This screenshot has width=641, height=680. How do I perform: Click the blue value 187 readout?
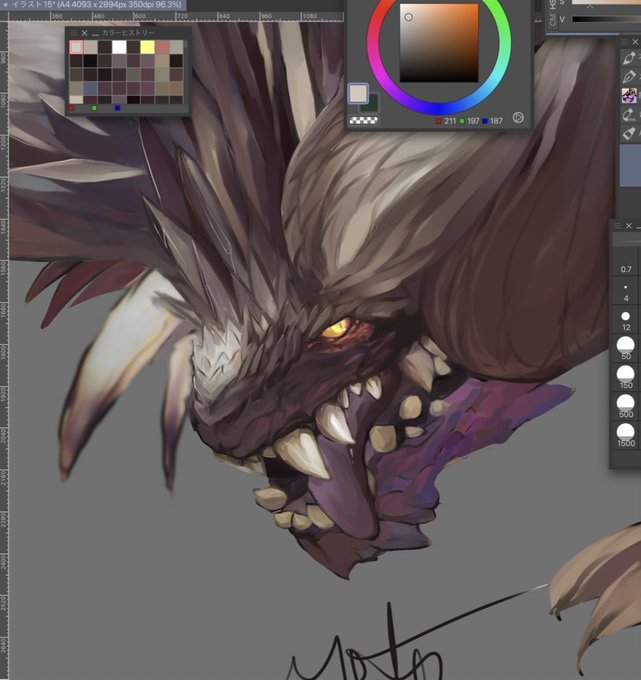pyautogui.click(x=492, y=121)
